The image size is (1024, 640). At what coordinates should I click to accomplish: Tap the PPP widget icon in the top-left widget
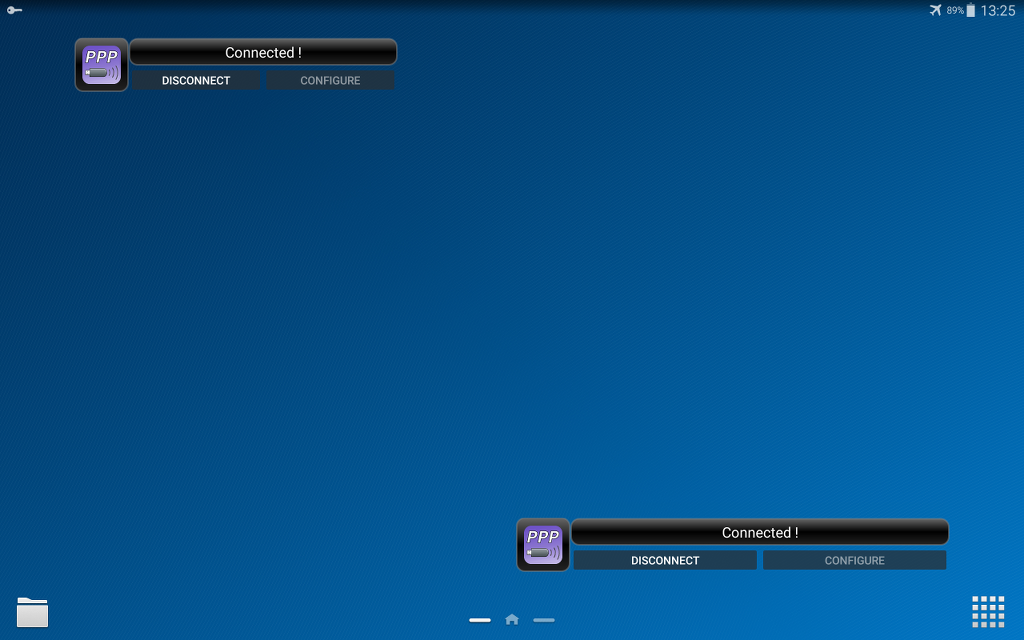click(101, 65)
